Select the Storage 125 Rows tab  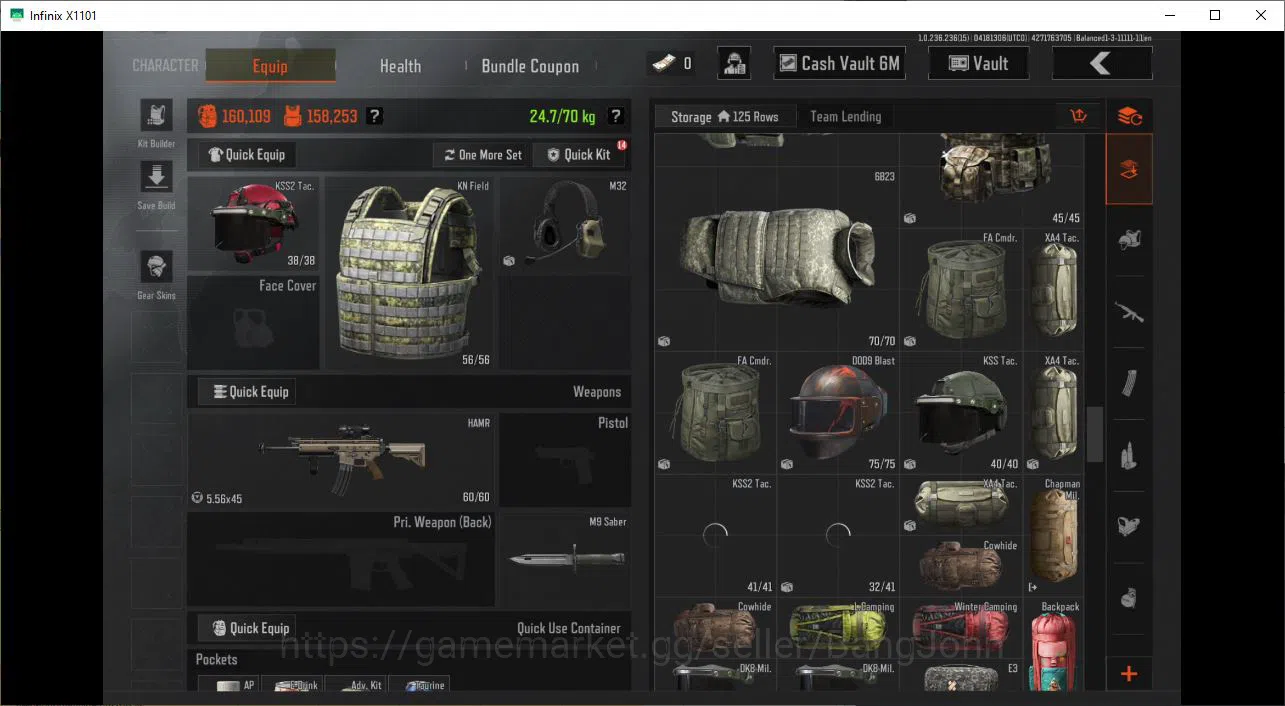[725, 116]
